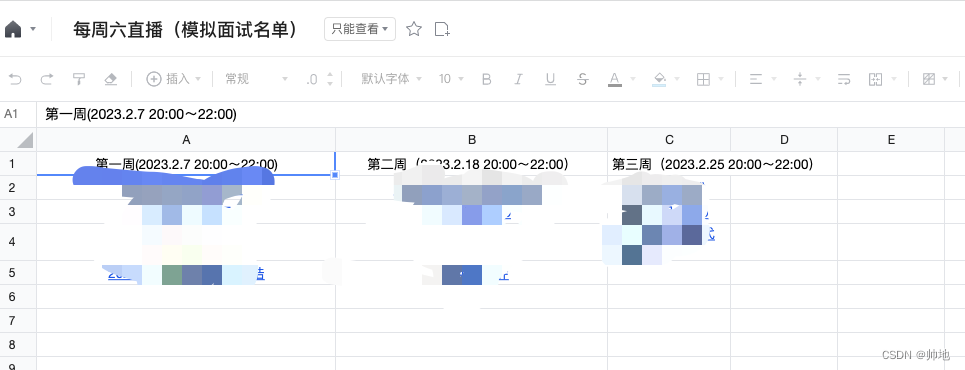Select column E header

click(891, 140)
